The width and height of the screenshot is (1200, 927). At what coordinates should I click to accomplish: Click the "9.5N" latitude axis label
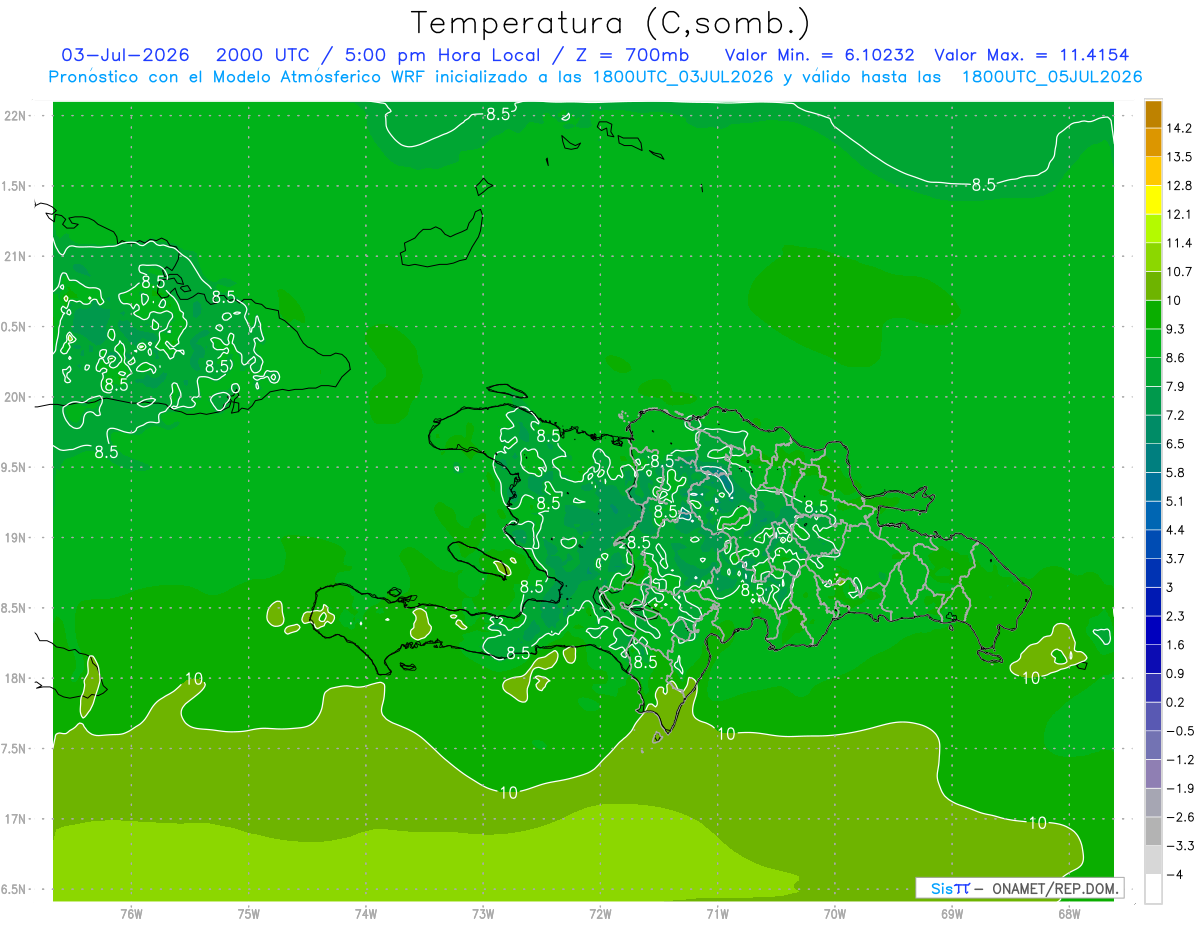pos(15,467)
